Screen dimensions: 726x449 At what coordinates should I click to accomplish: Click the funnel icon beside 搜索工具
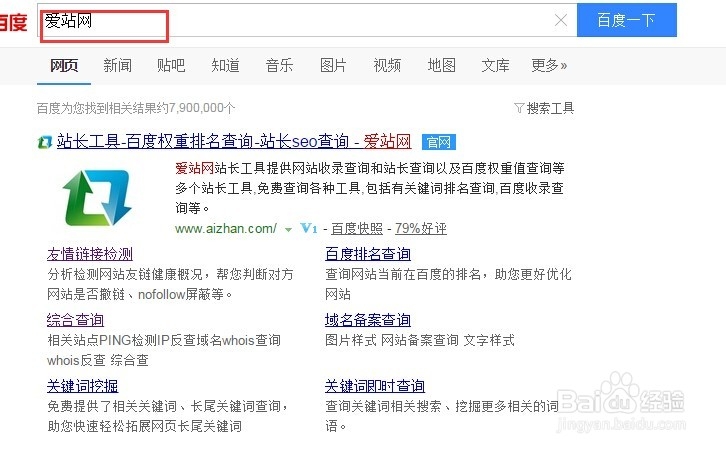[x=519, y=108]
